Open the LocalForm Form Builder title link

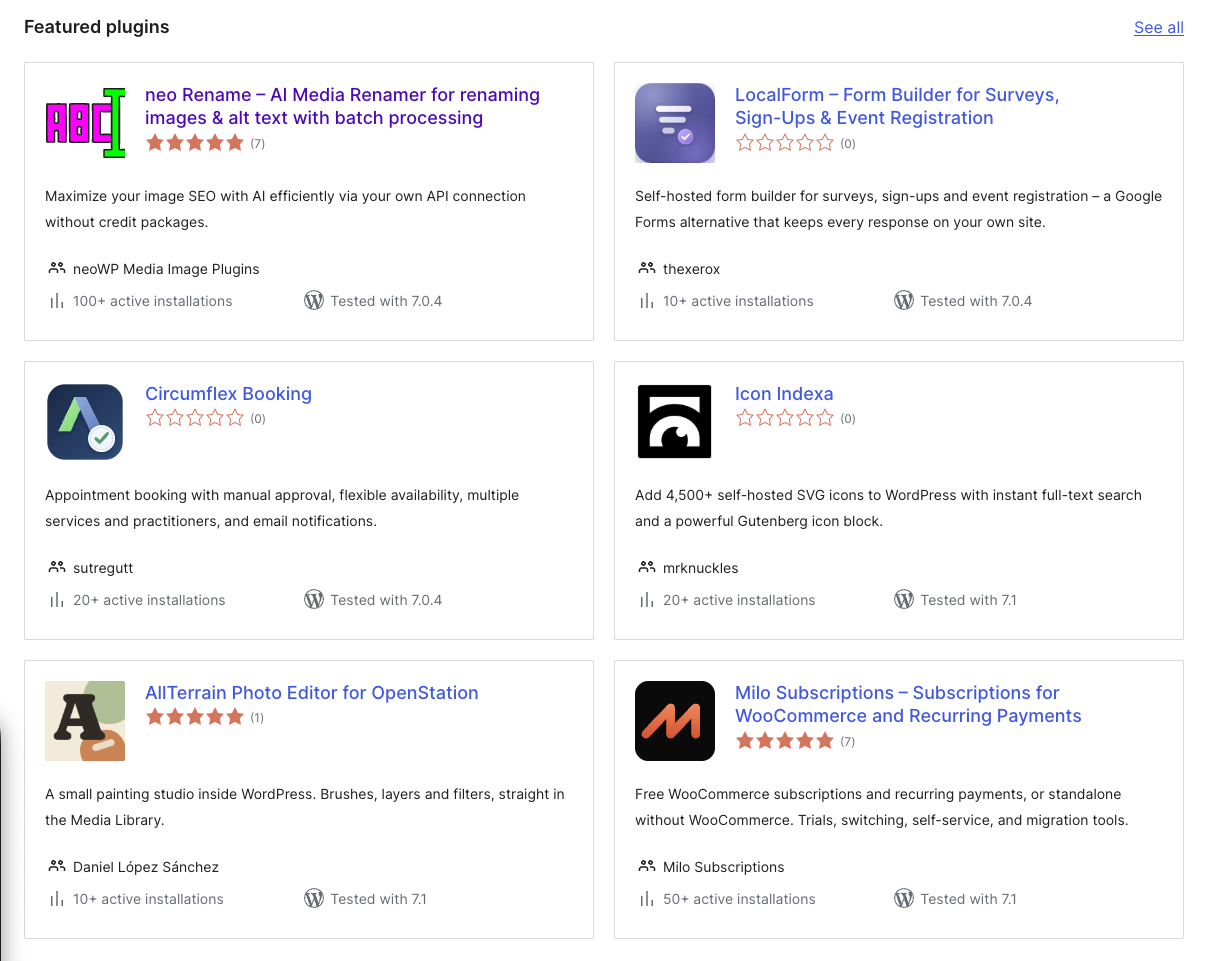point(897,106)
